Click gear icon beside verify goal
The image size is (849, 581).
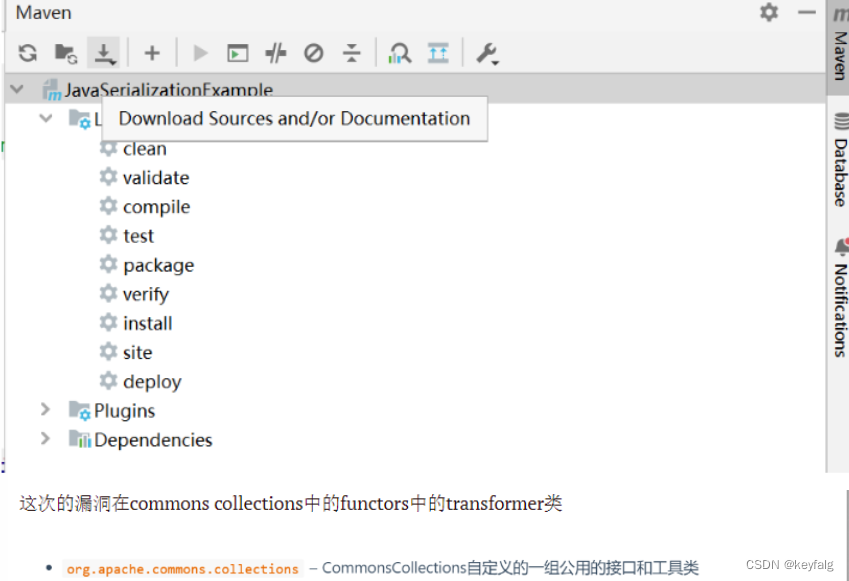(x=108, y=293)
